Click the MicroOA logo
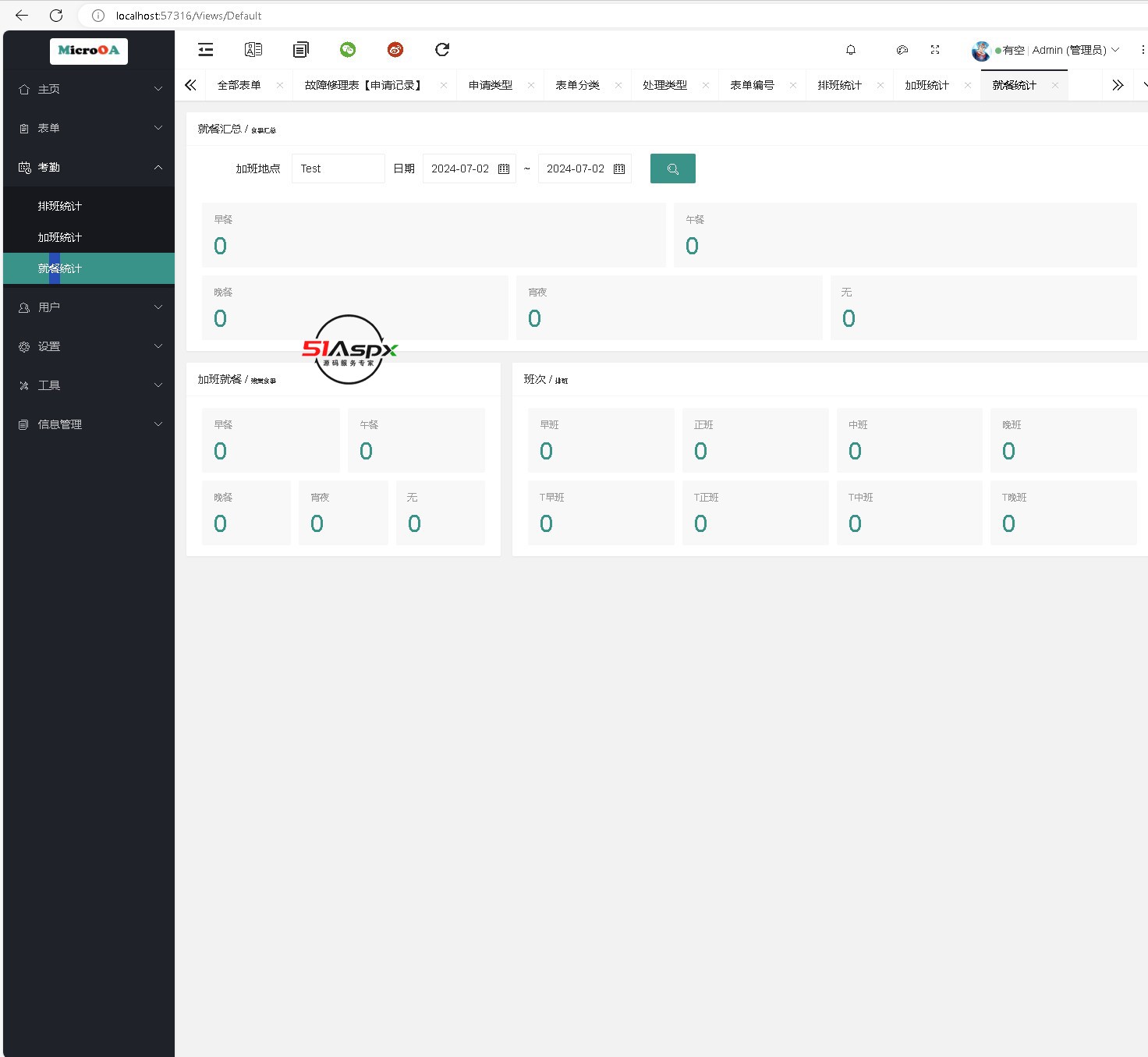The height and width of the screenshot is (1057, 1148). [x=89, y=51]
